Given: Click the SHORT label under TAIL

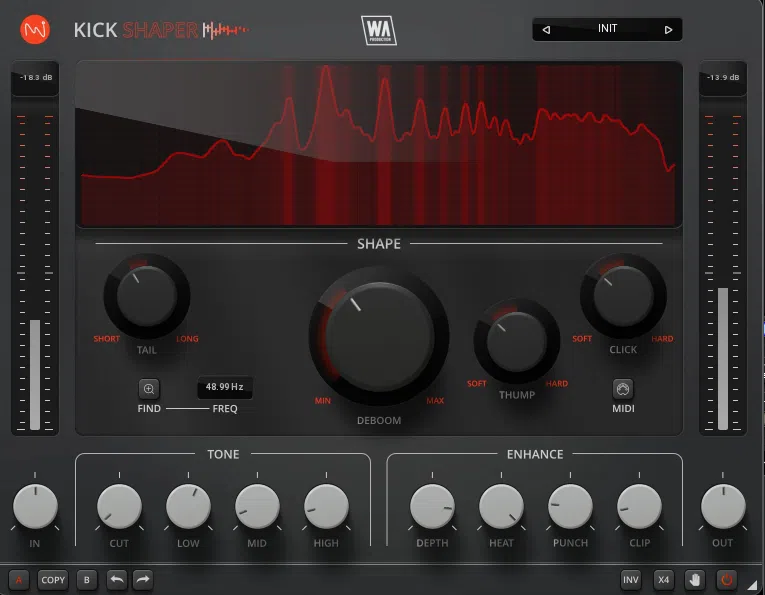Looking at the screenshot, I should [106, 338].
